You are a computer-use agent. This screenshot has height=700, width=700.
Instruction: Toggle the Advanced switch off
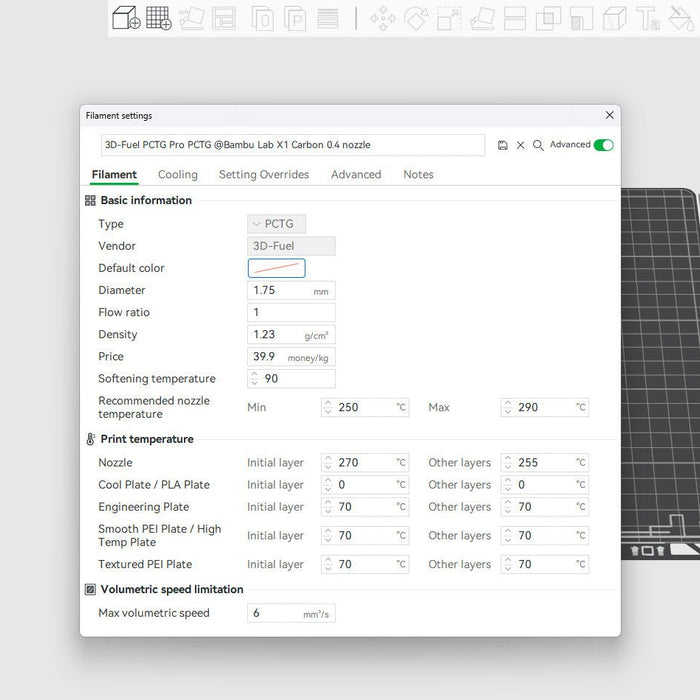pyautogui.click(x=604, y=145)
